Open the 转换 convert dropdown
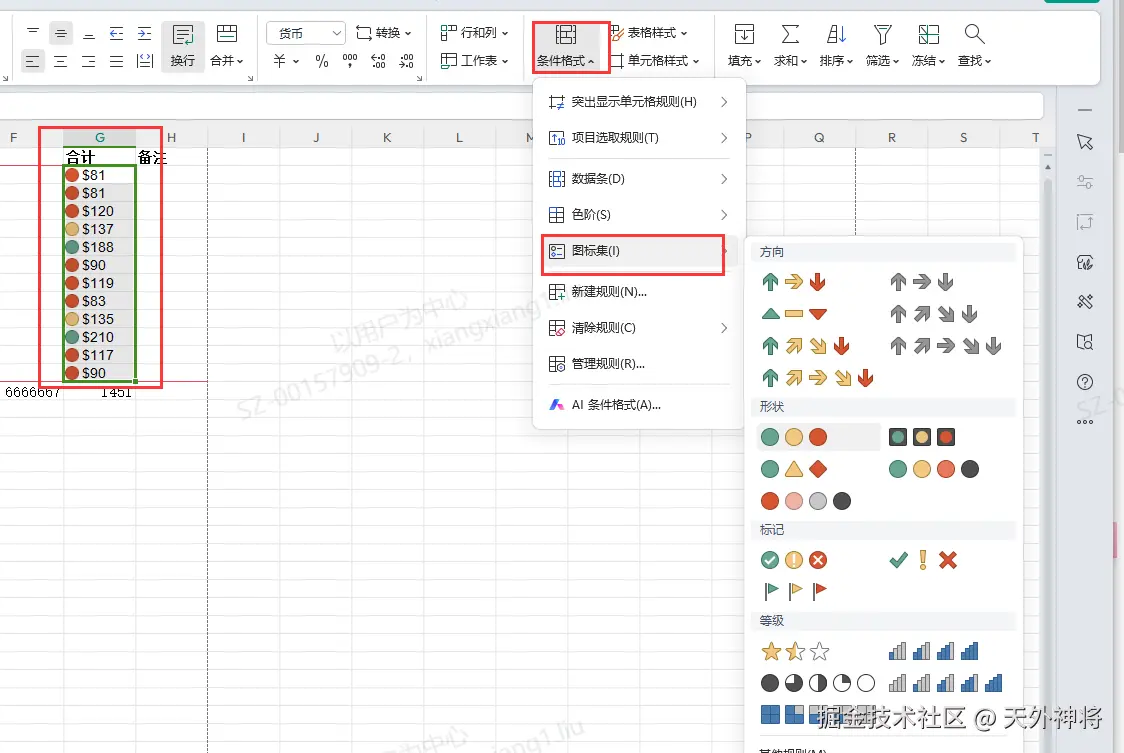The width and height of the screenshot is (1124, 753). click(x=384, y=33)
